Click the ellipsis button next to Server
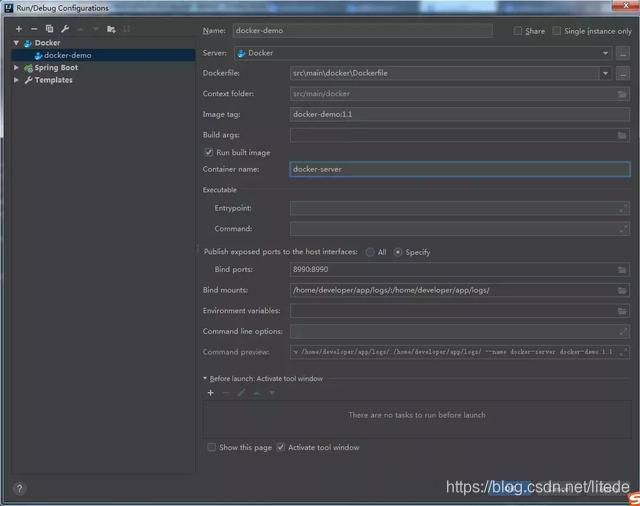The height and width of the screenshot is (506, 640). pos(623,53)
